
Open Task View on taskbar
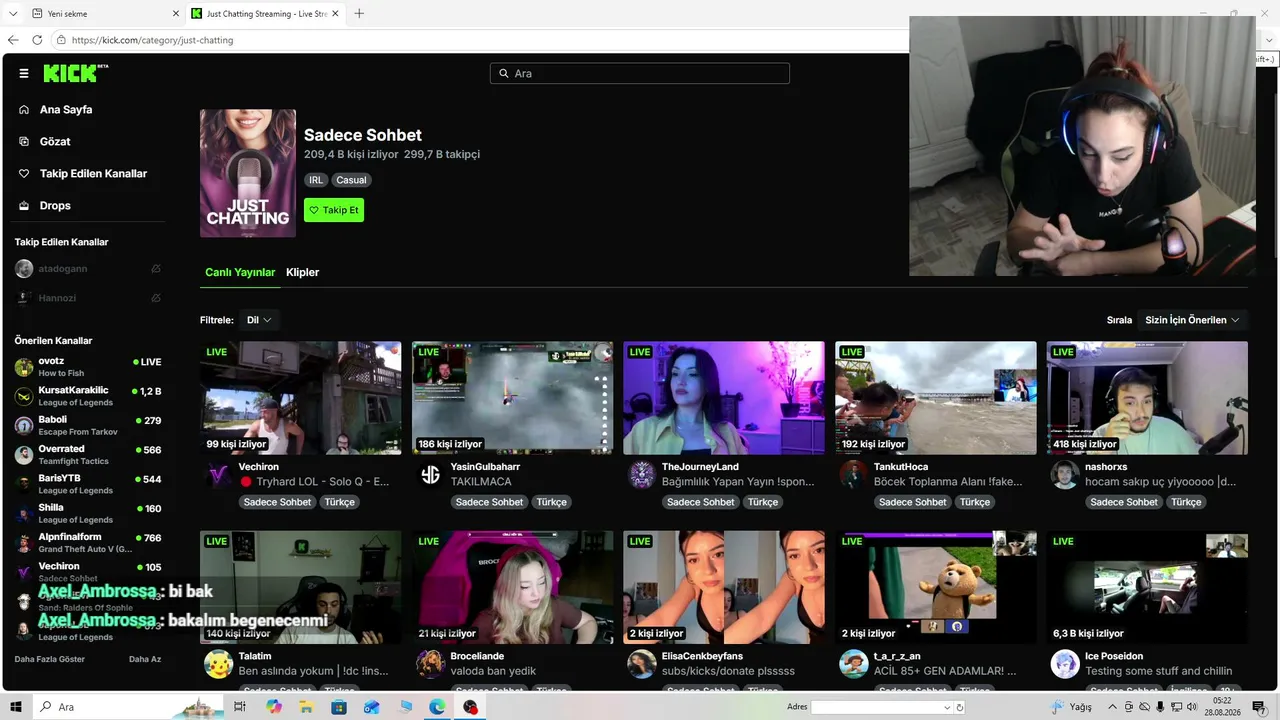coord(240,707)
